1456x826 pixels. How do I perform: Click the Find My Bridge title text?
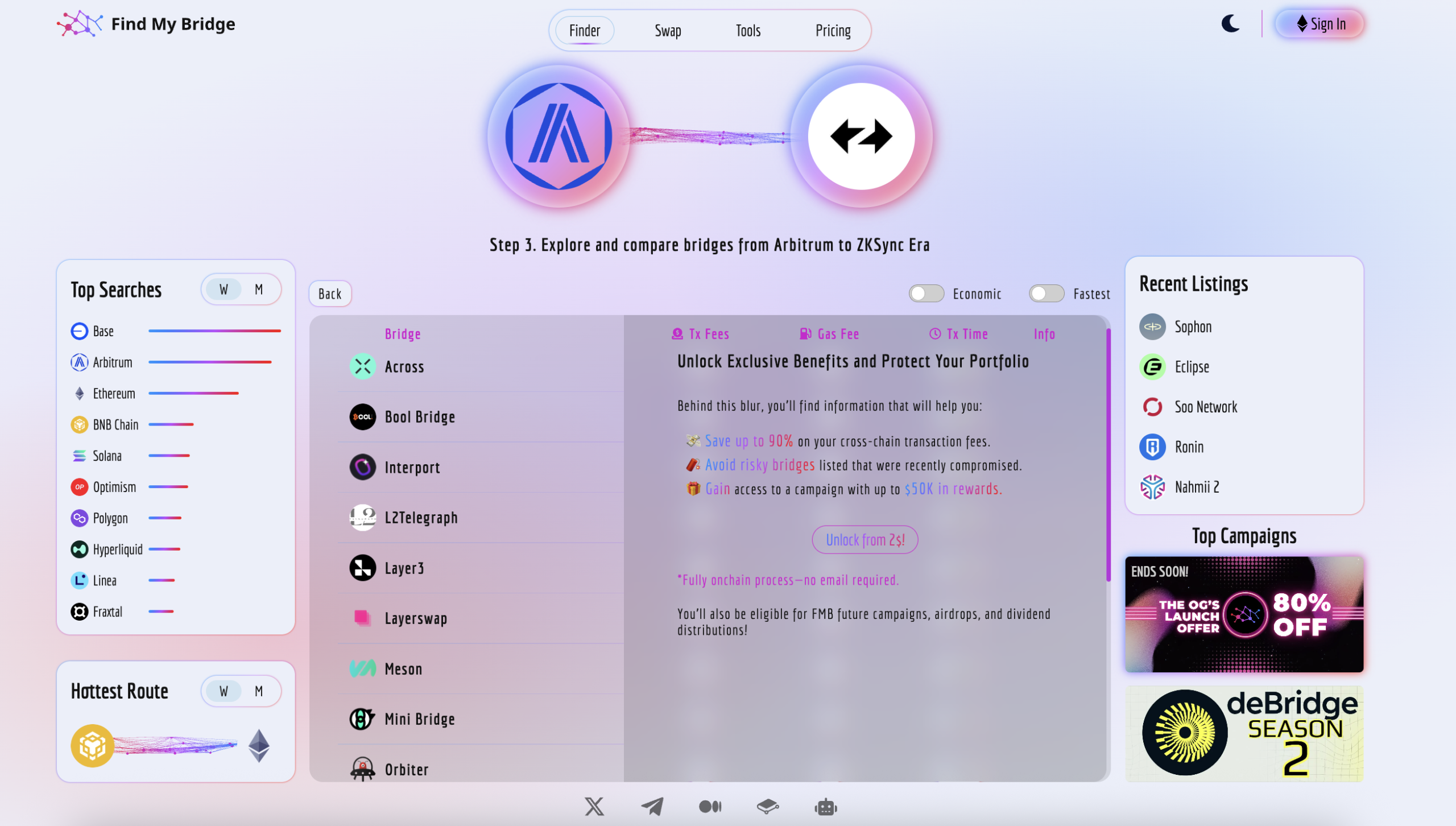coord(173,24)
